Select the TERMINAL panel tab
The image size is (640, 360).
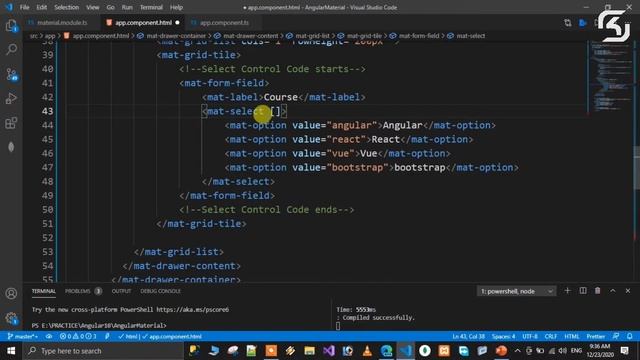(x=43, y=291)
